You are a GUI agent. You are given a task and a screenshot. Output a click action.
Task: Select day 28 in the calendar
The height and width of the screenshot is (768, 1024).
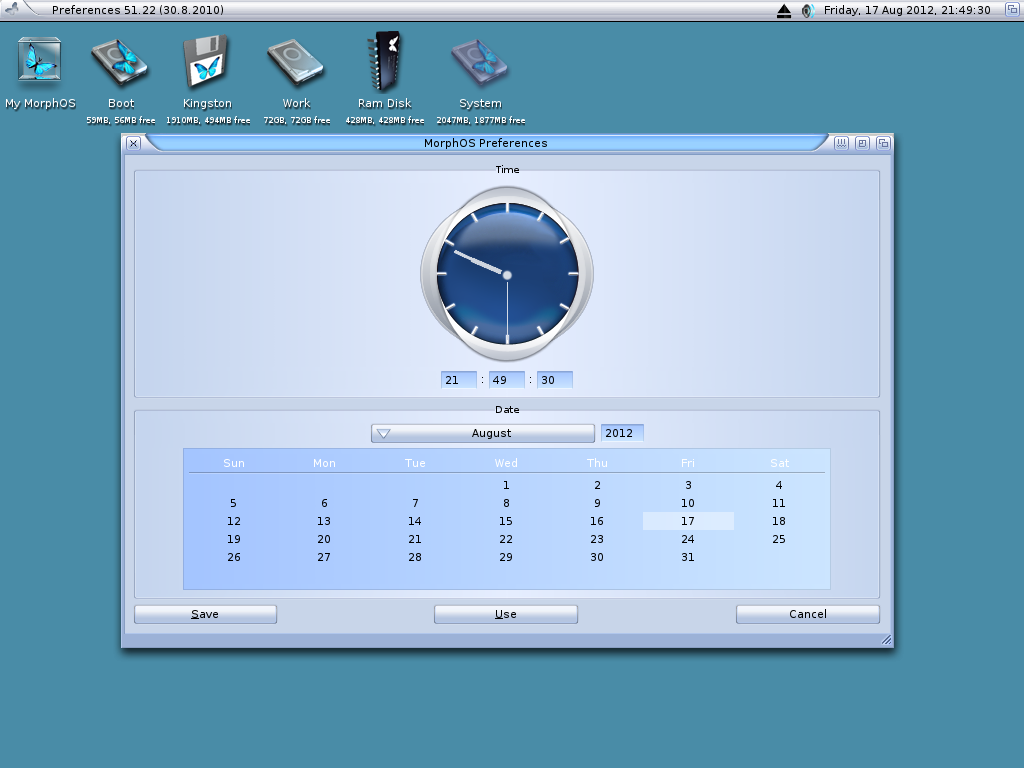point(415,557)
